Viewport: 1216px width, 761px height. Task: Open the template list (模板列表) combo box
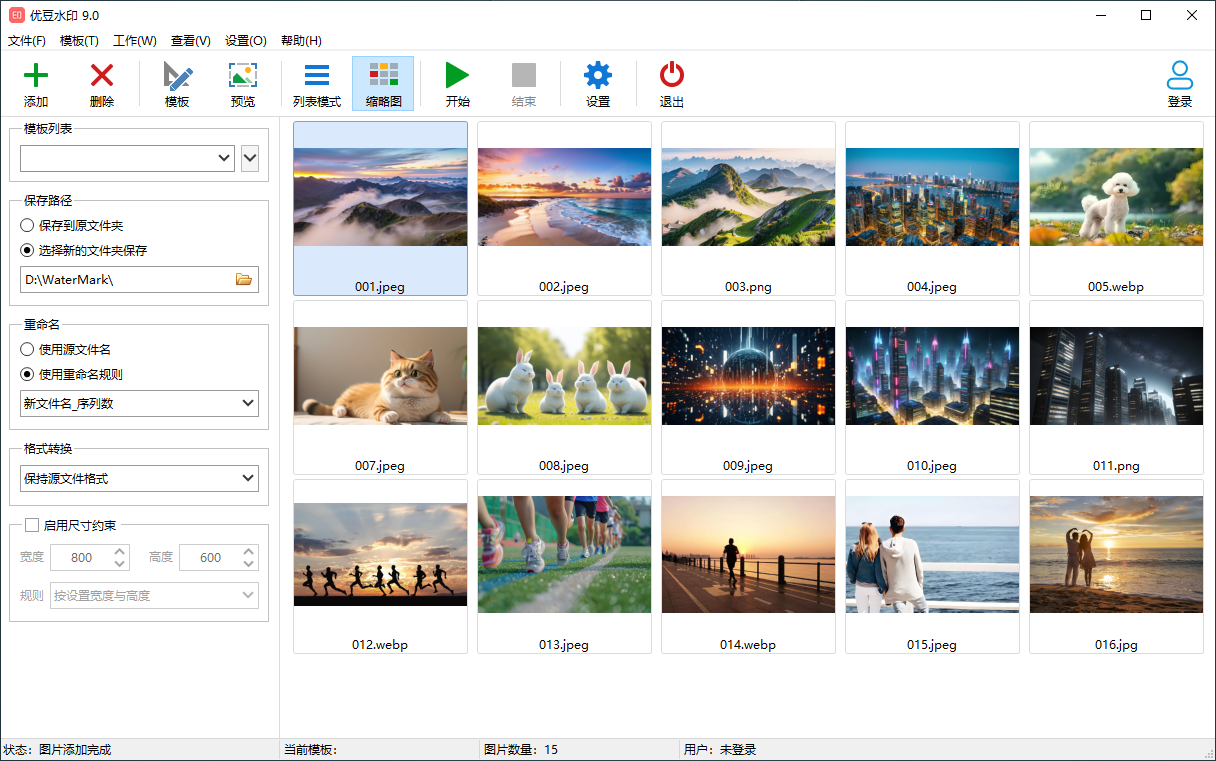point(127,158)
